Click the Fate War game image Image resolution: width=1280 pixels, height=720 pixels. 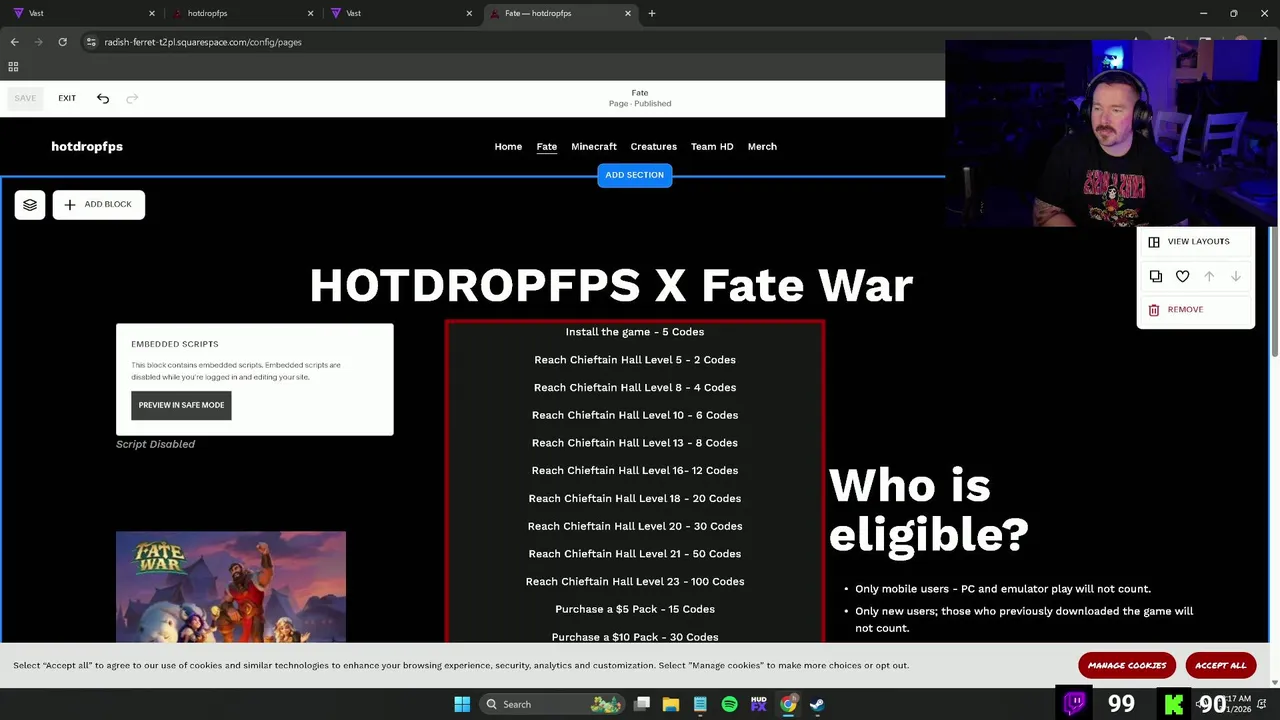tap(231, 587)
